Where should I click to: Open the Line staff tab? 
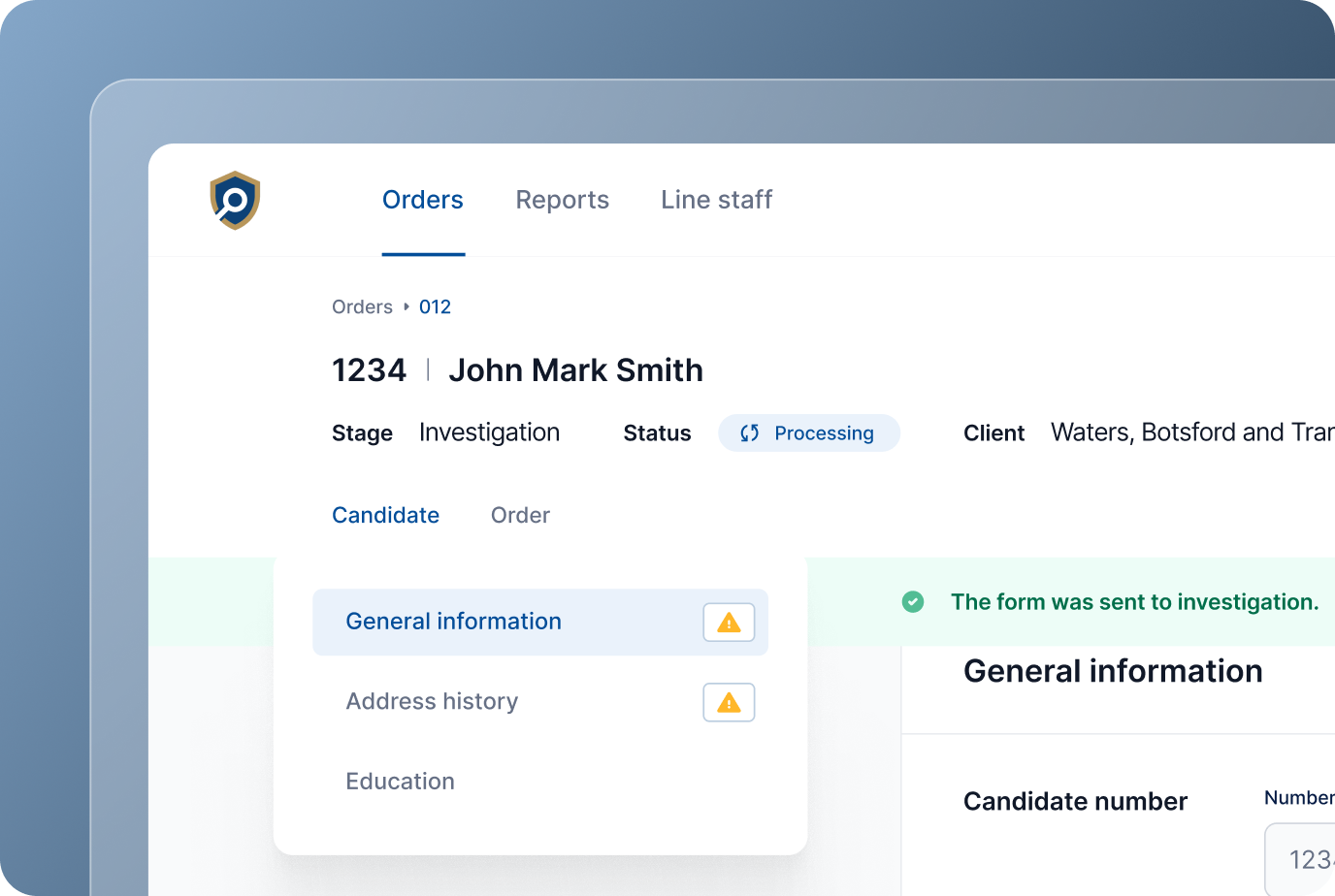click(x=717, y=200)
